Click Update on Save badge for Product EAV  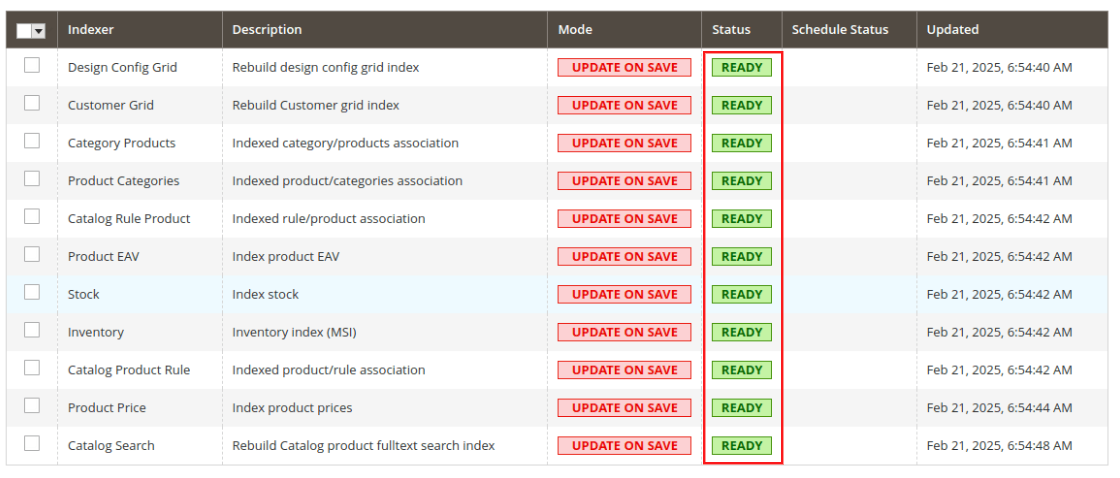(x=624, y=257)
